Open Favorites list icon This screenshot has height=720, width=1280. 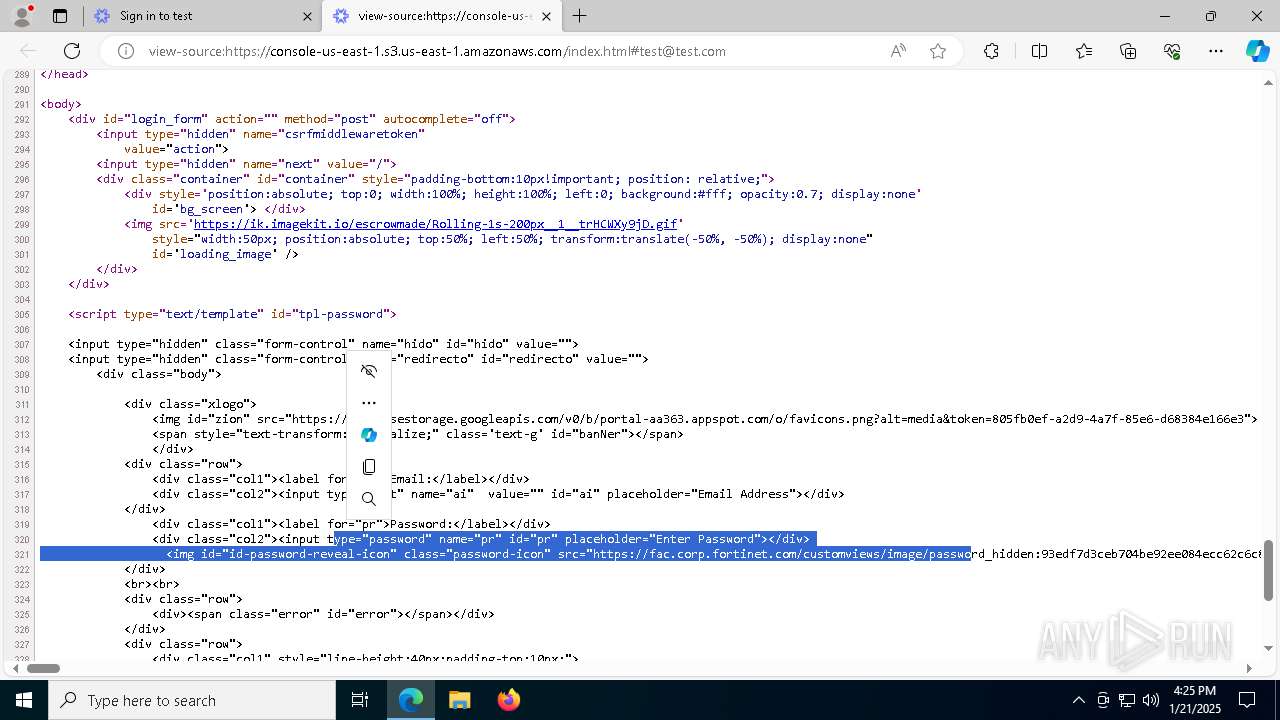[1084, 51]
